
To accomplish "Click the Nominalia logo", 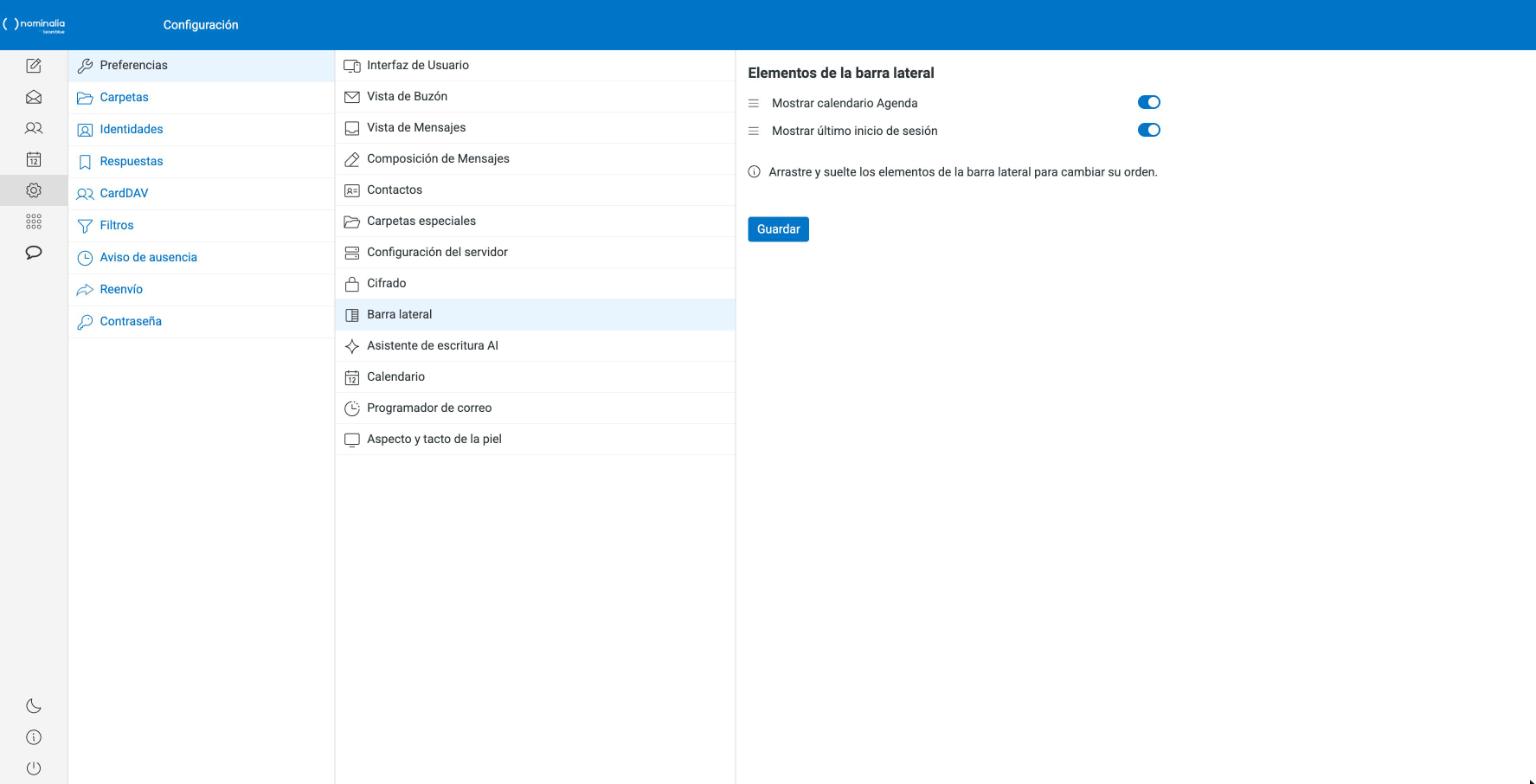I will [34, 25].
